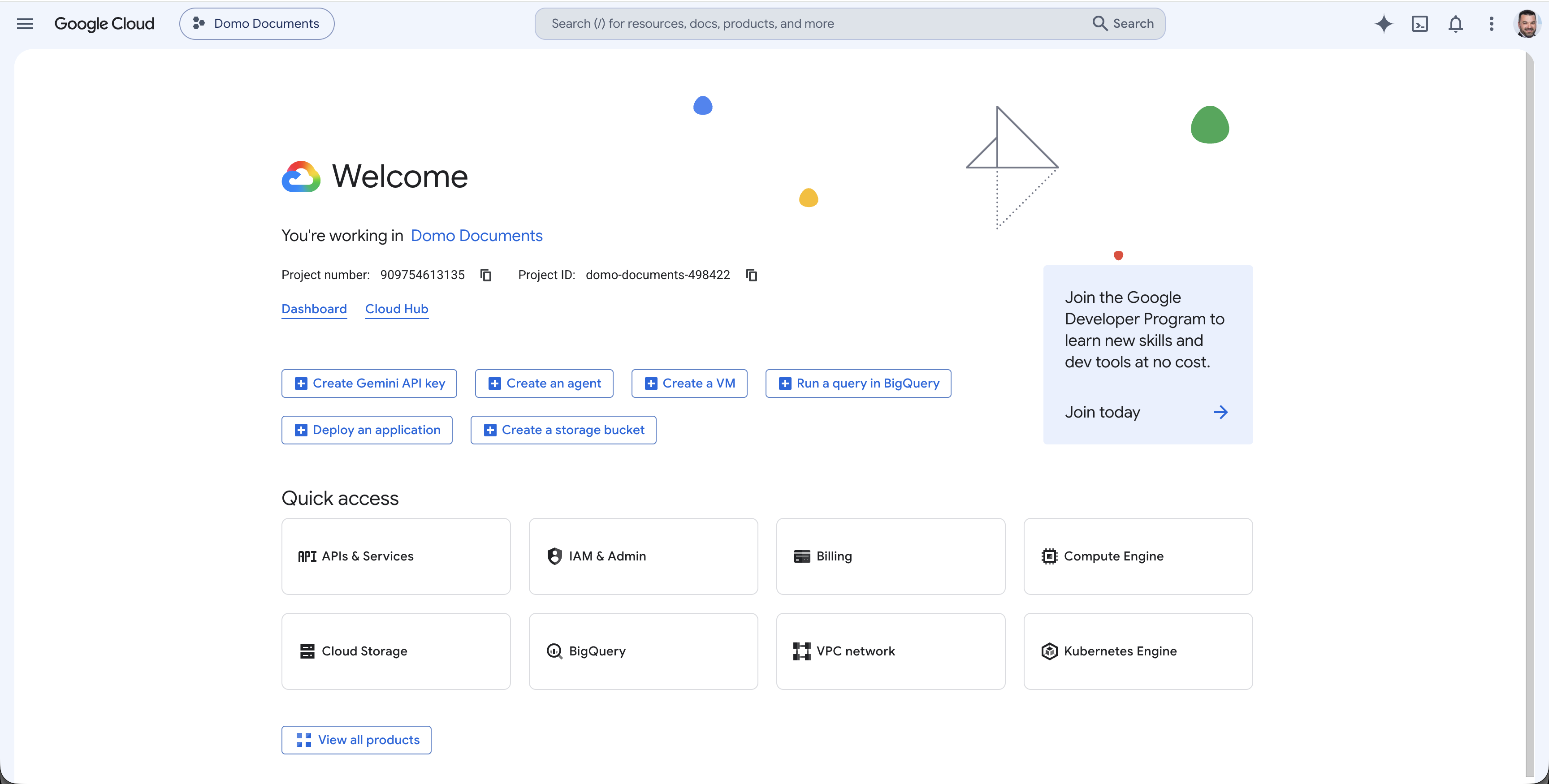The width and height of the screenshot is (1549, 784).
Task: Copy the project ID domo-documents-498422
Action: [x=752, y=275]
